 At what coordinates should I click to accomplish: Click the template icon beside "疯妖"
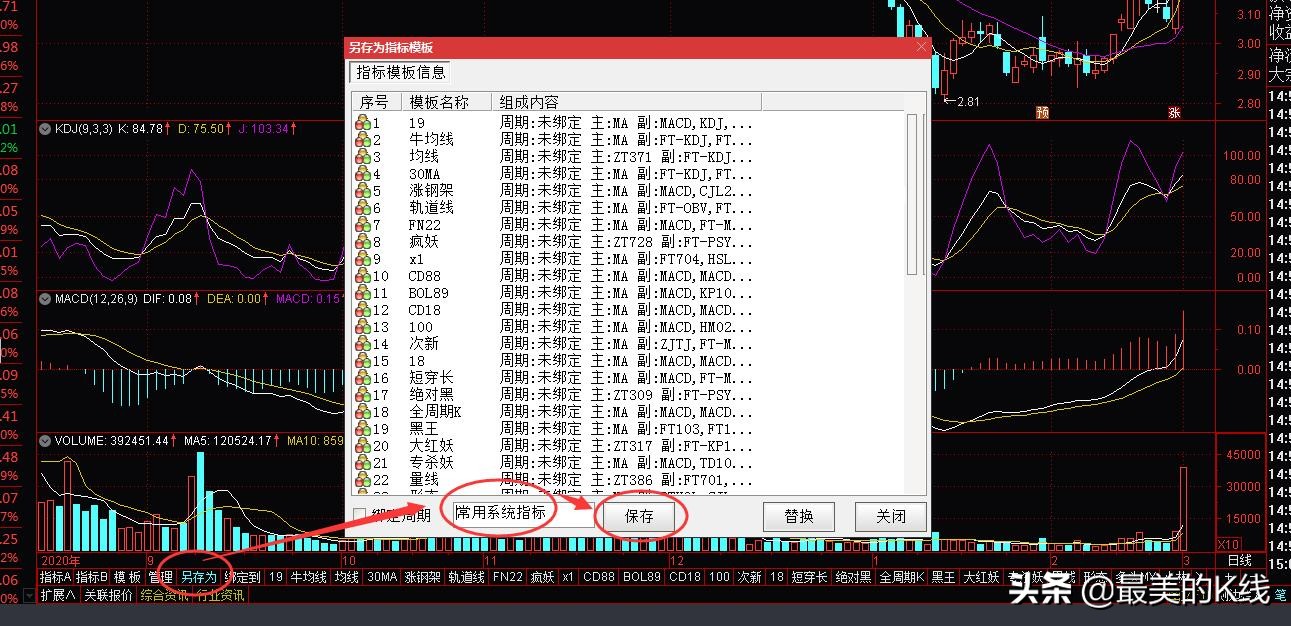[361, 241]
